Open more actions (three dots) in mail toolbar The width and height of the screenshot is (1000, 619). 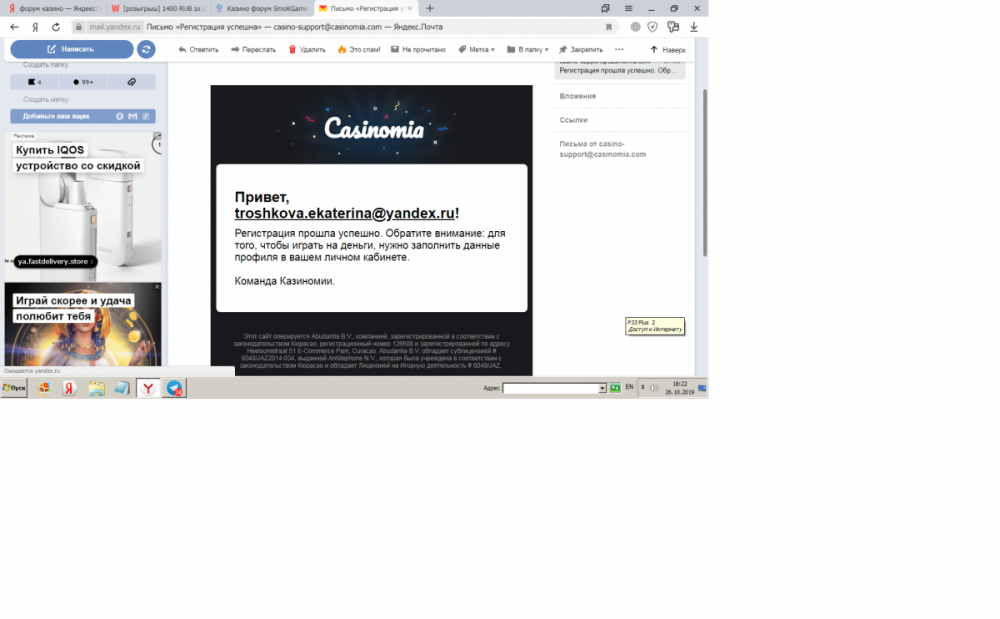point(619,49)
